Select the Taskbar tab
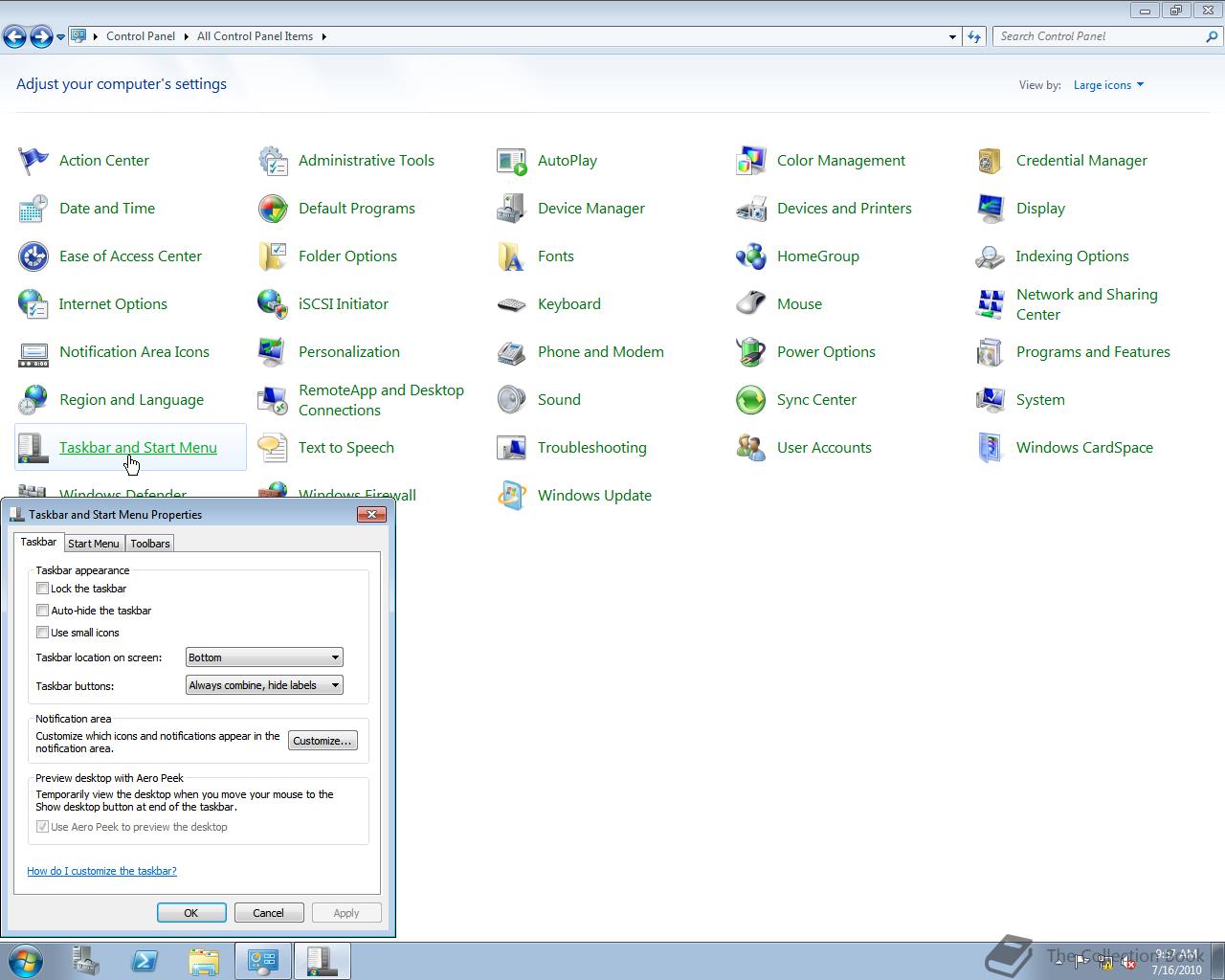Image resolution: width=1225 pixels, height=980 pixels. (x=39, y=542)
